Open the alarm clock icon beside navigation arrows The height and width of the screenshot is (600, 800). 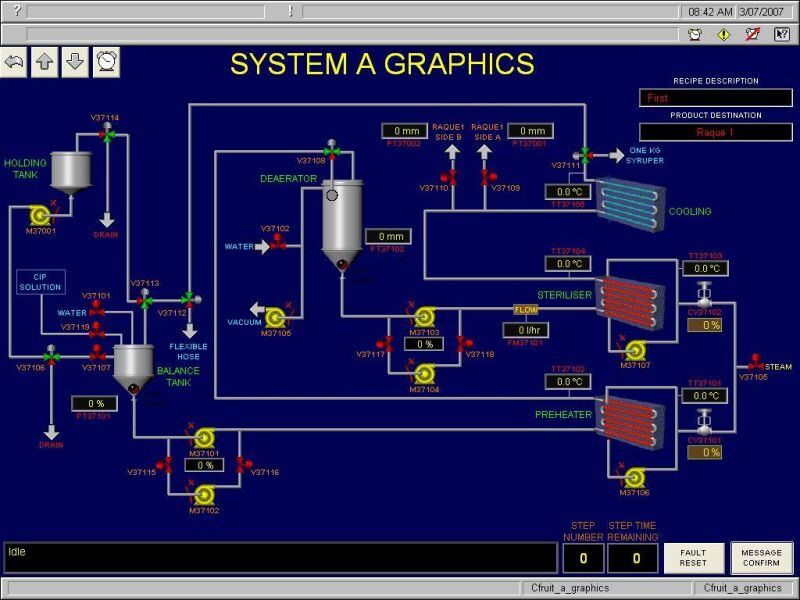pyautogui.click(x=106, y=62)
